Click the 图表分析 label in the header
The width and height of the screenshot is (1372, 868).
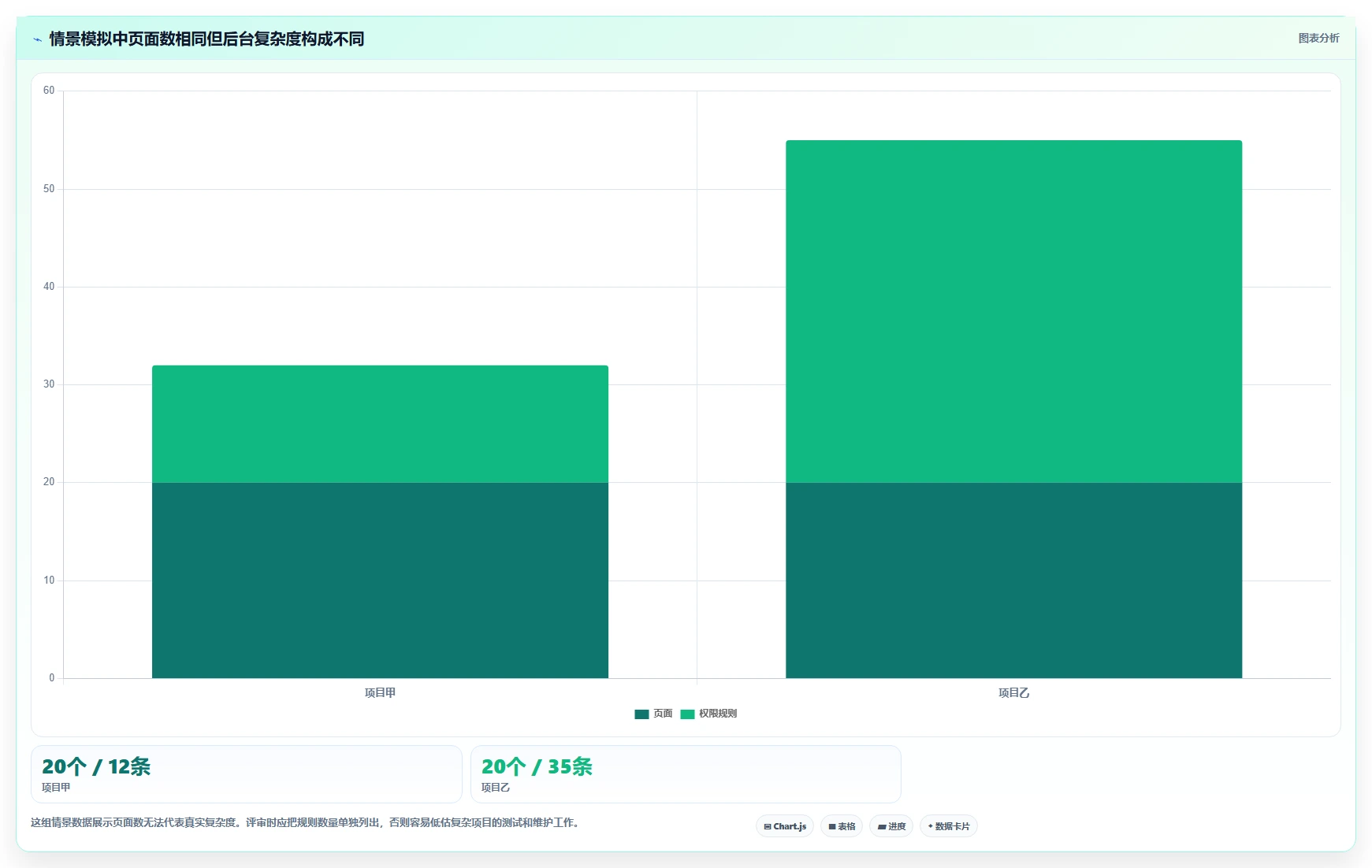click(1318, 38)
